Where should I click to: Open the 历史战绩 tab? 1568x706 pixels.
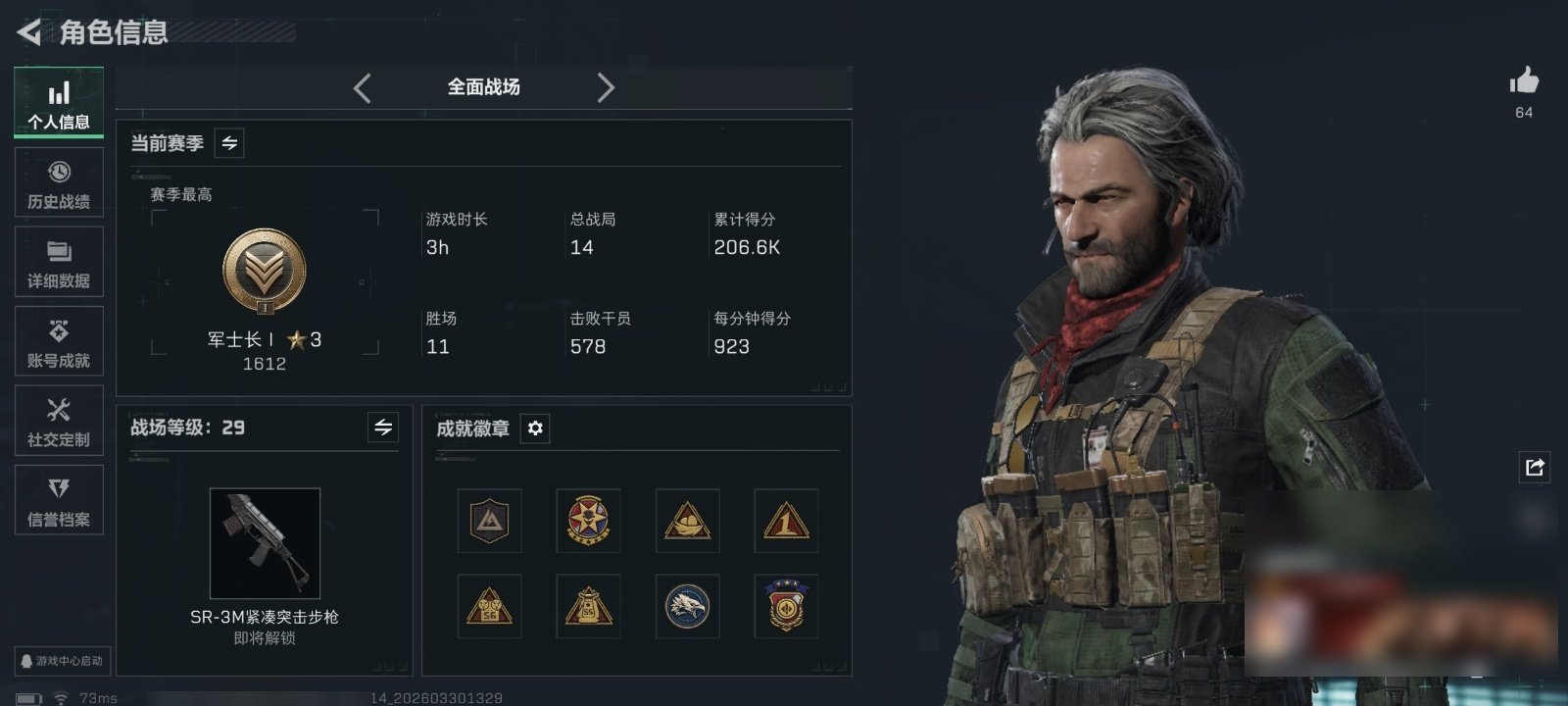click(x=59, y=182)
